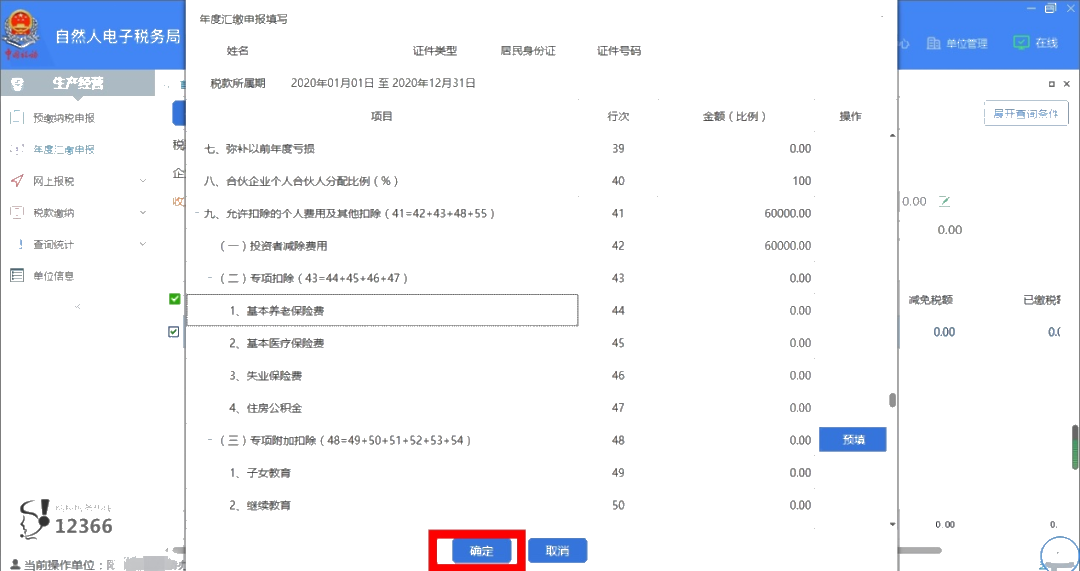Open the 网上报税 menu item
1080x571 pixels.
point(54,181)
